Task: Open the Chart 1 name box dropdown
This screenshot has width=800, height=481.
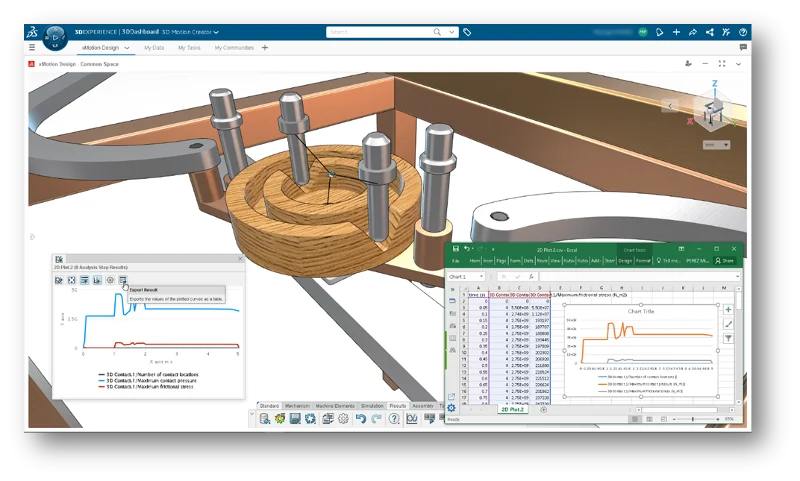Action: [x=482, y=276]
